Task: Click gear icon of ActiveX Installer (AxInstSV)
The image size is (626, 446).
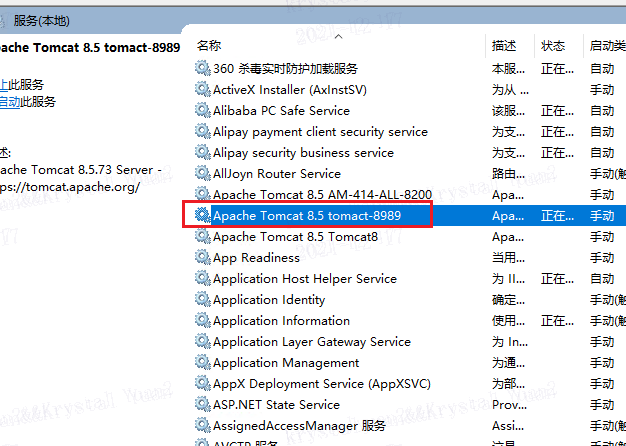Action: tap(203, 89)
